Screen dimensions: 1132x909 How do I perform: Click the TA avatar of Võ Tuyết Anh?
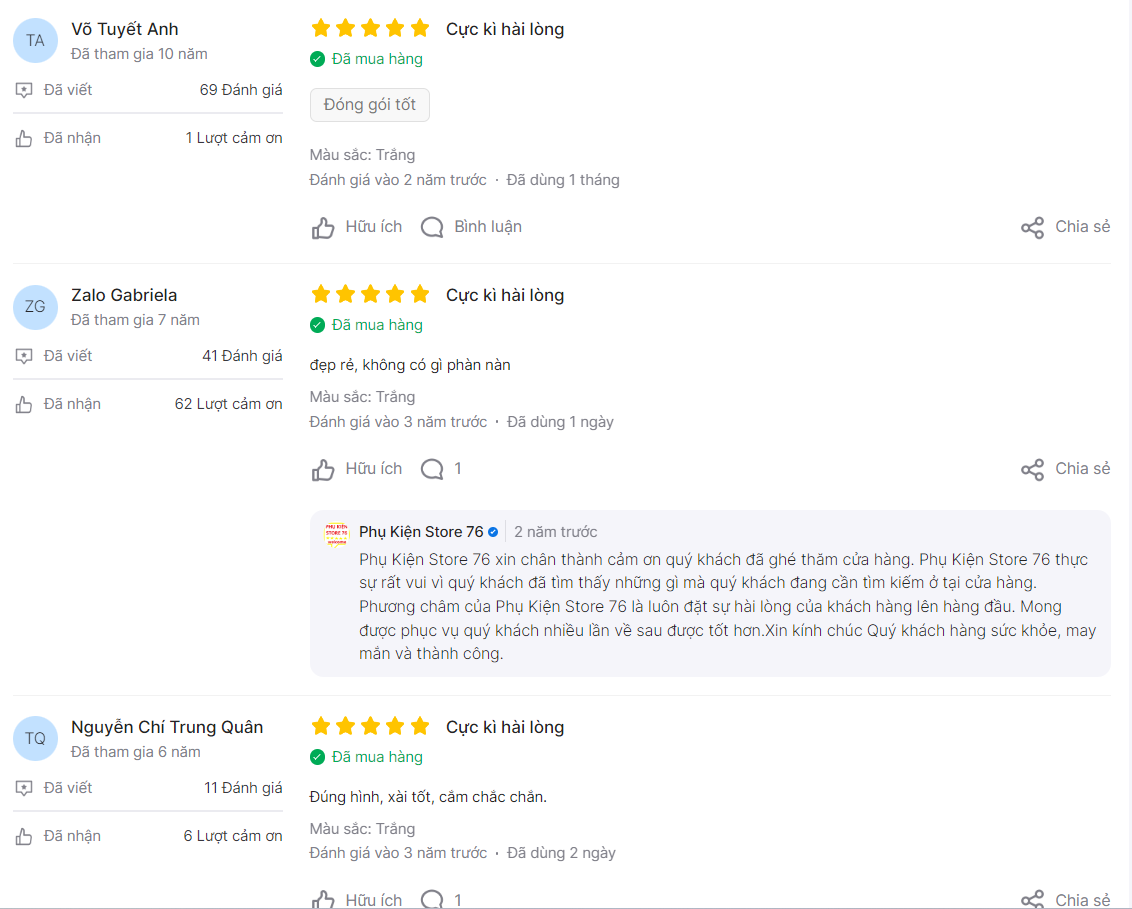[x=35, y=40]
